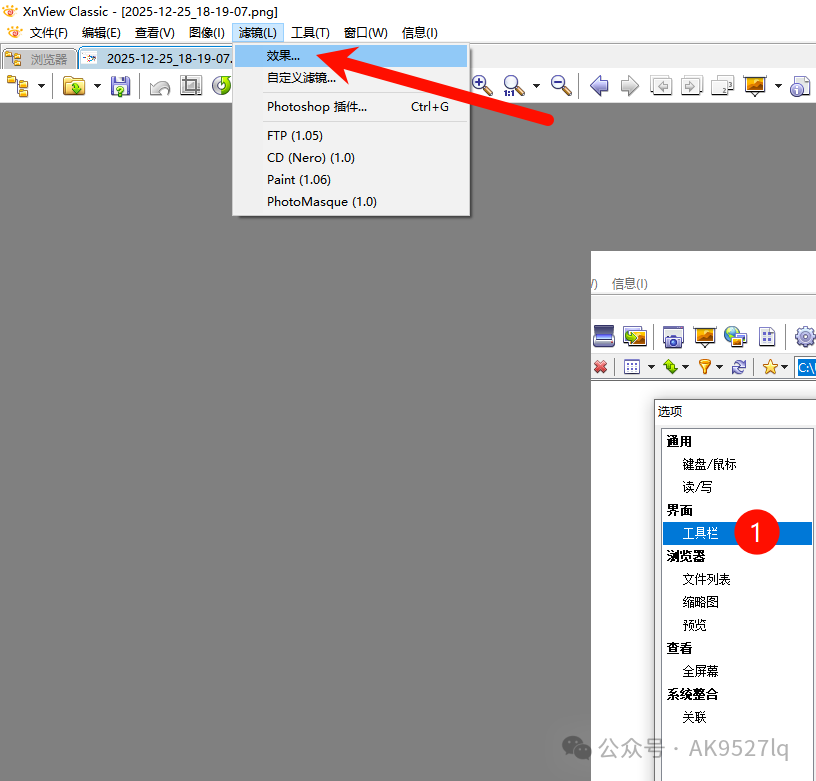Image resolution: width=816 pixels, height=781 pixels.
Task: Click the settings gear icon
Action: point(804,336)
